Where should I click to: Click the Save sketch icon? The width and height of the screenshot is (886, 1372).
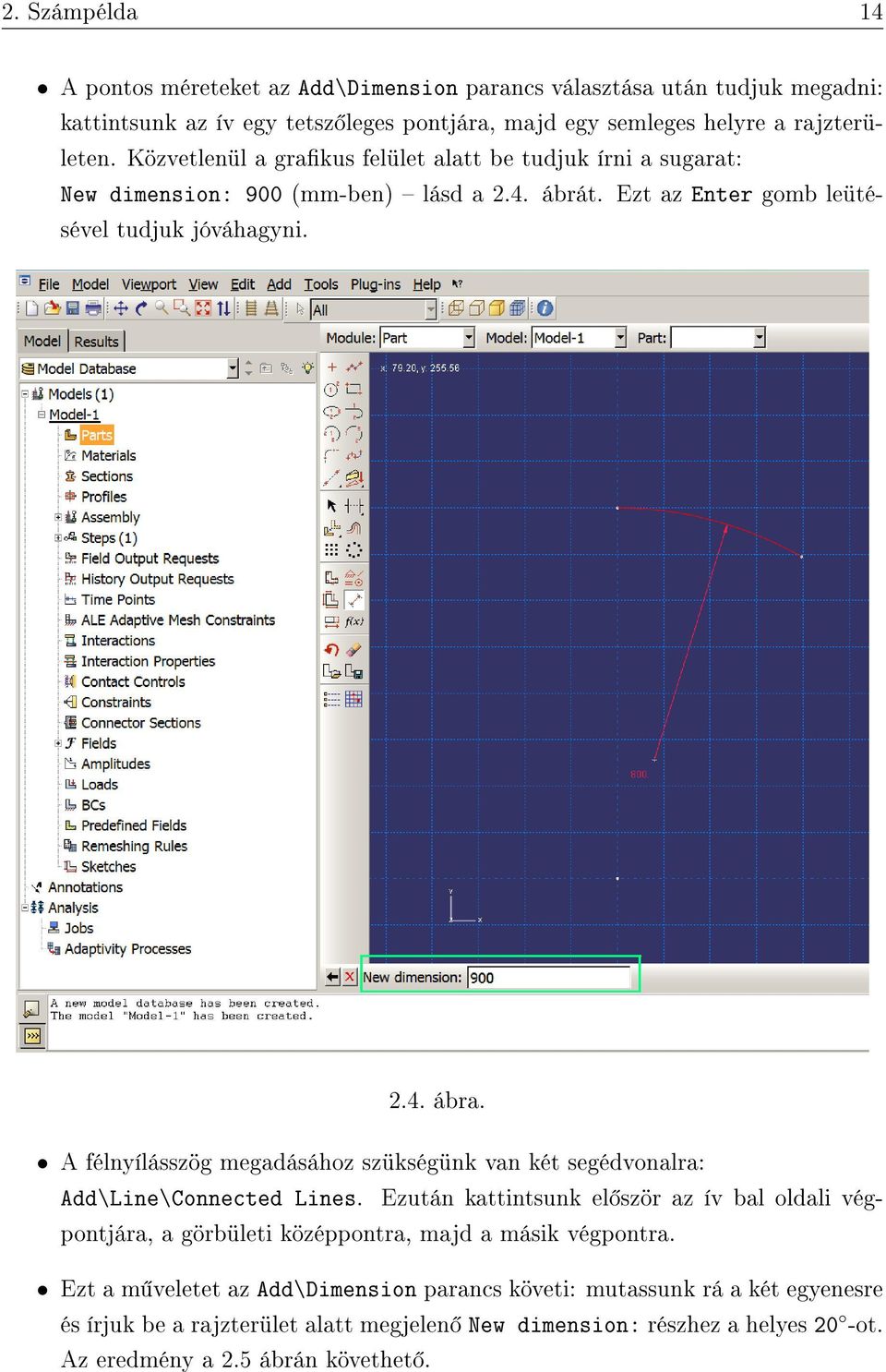(354, 672)
